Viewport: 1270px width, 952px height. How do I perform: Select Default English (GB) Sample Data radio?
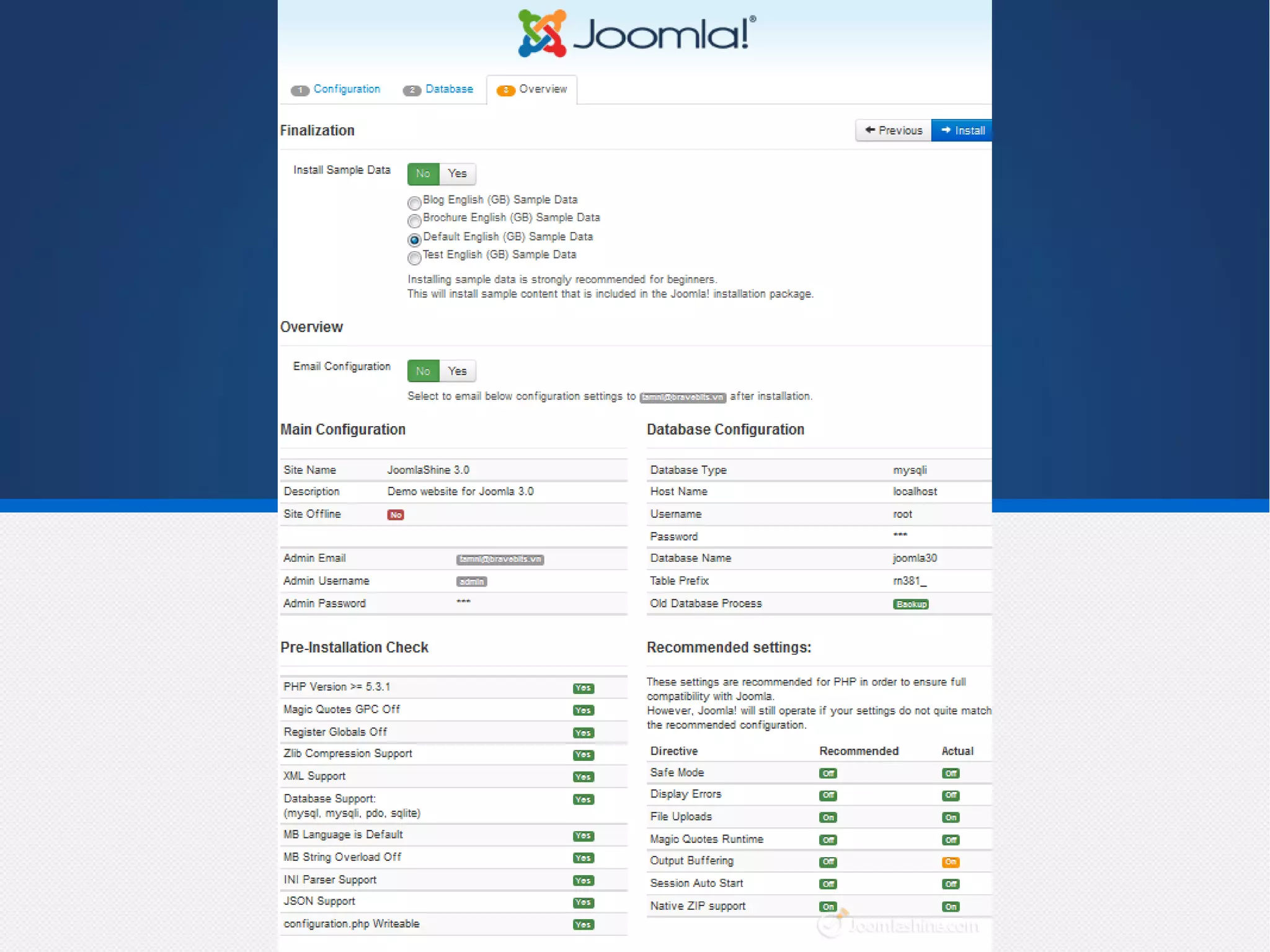pos(414,240)
